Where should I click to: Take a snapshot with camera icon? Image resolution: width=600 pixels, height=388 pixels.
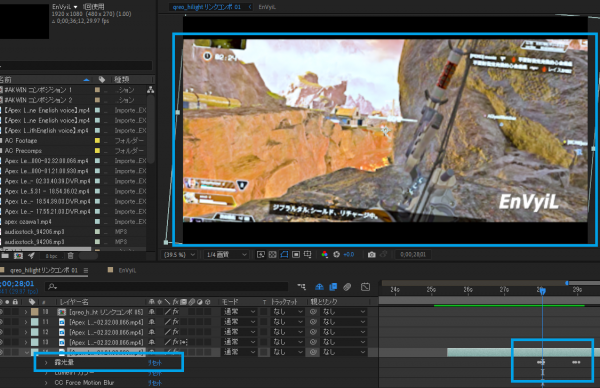click(371, 254)
